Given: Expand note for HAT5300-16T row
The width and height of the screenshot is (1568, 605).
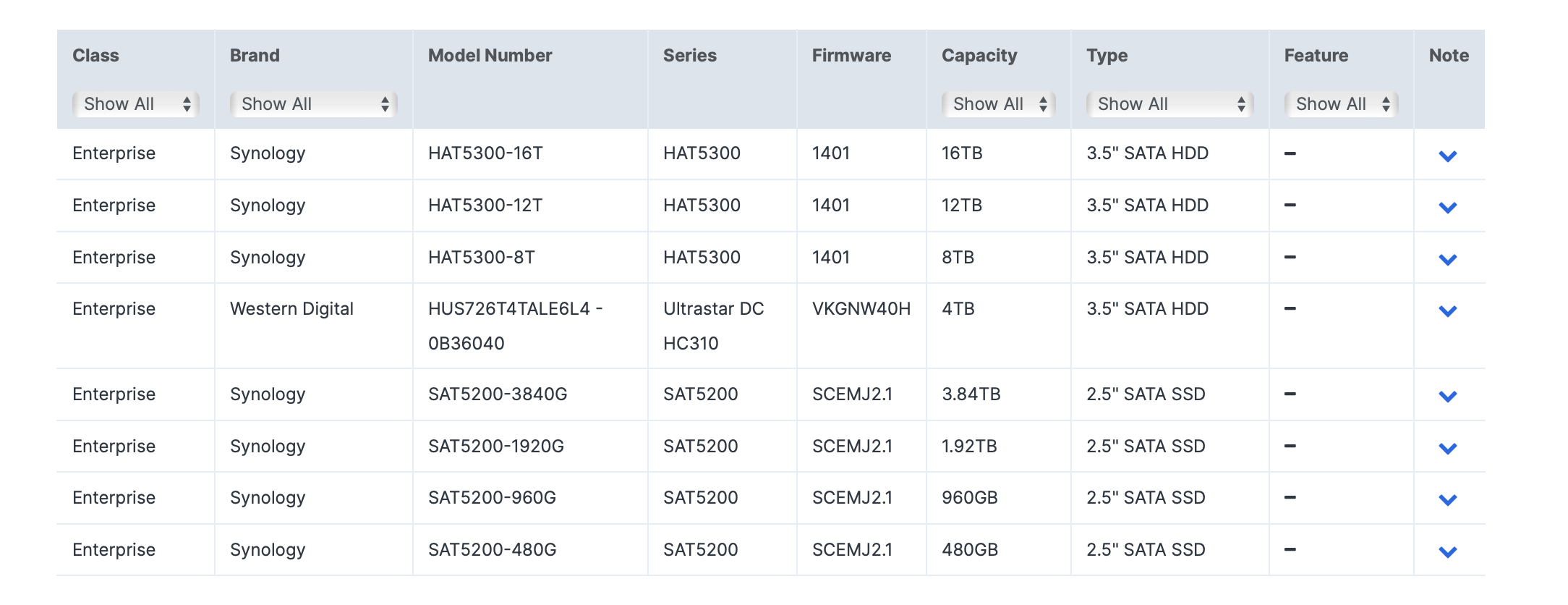Looking at the screenshot, I should 1447,156.
